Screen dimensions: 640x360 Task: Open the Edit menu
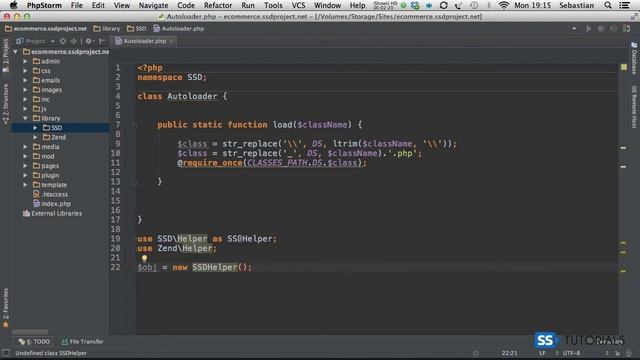(98, 5)
